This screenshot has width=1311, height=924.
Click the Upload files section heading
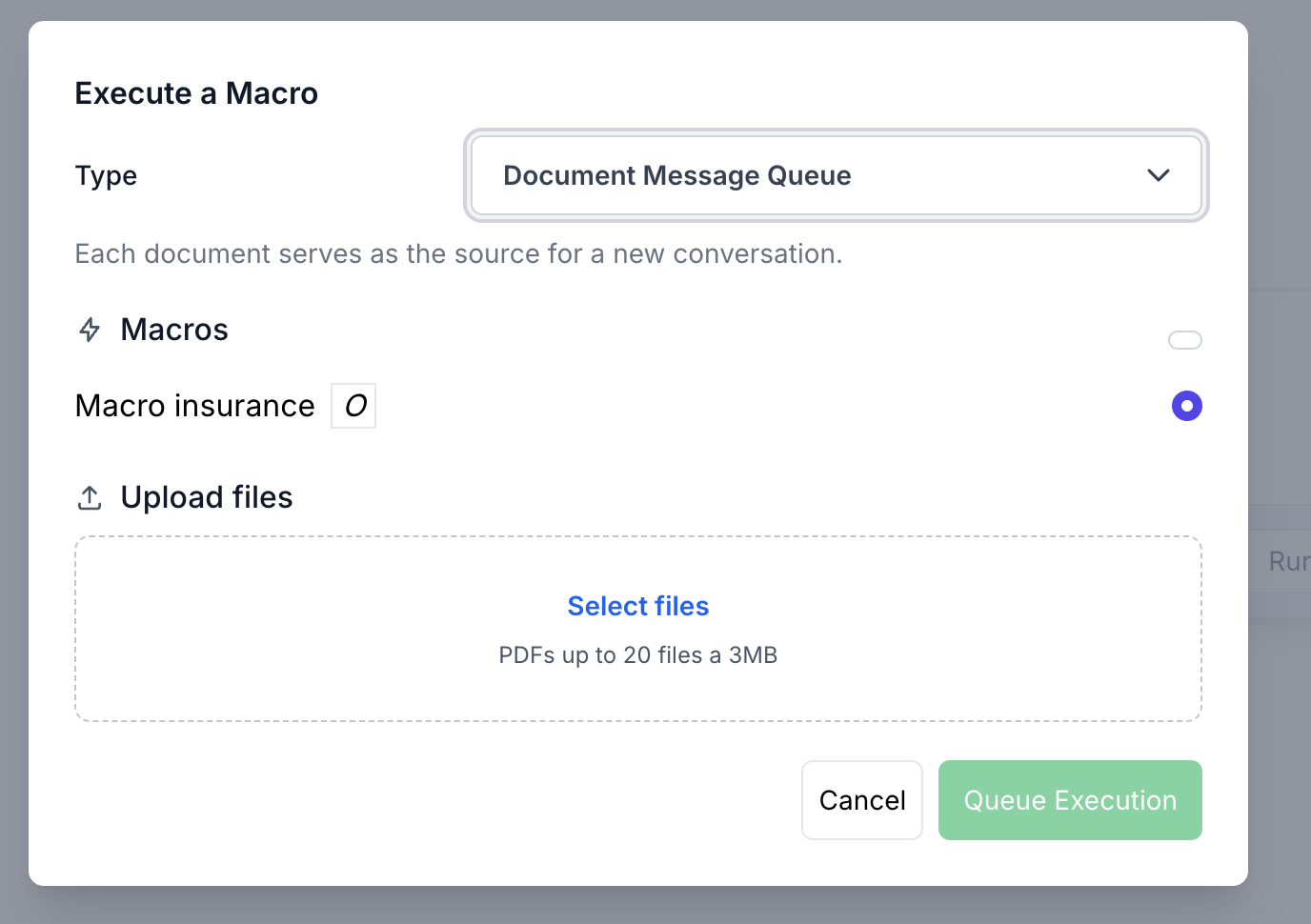point(207,497)
